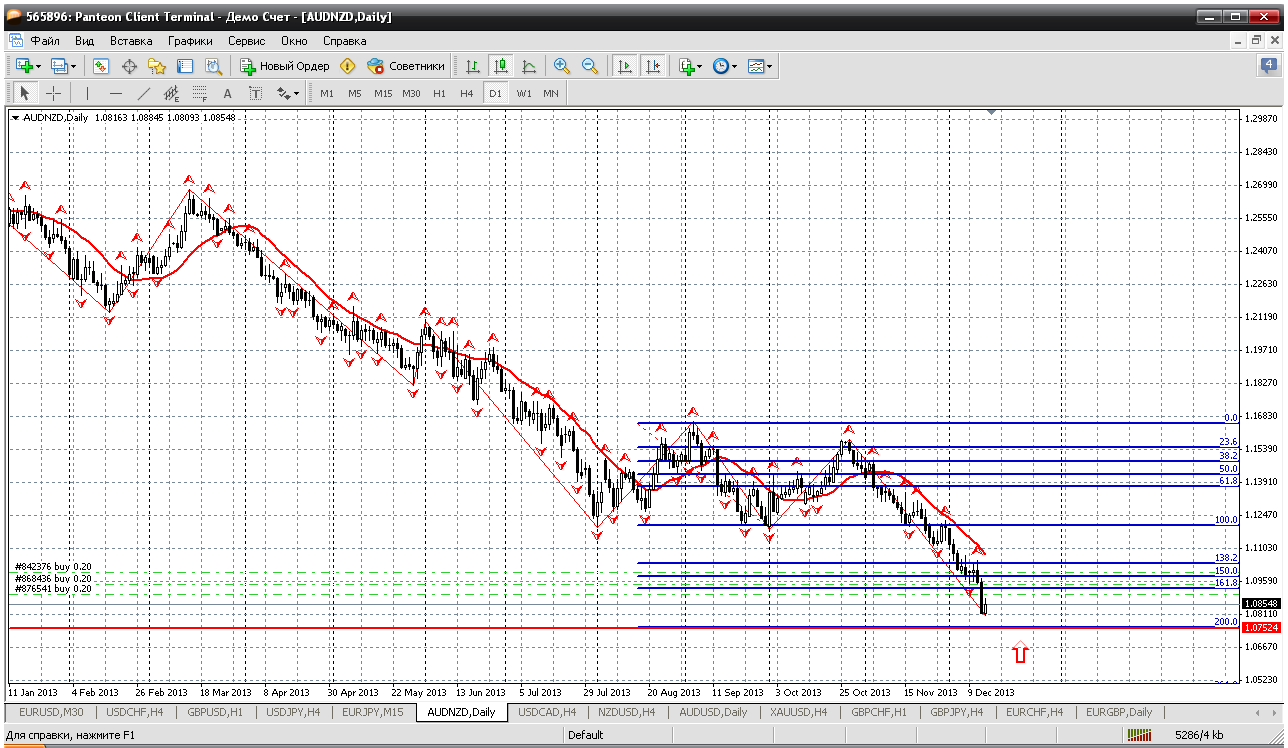
Task: Draw a vertical line tool
Action: click(x=87, y=93)
